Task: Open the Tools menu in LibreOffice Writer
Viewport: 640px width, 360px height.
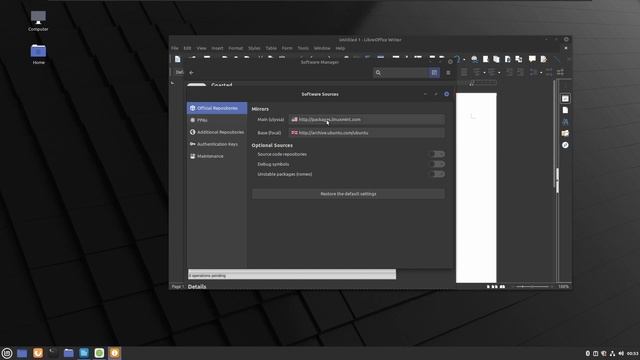Action: point(303,48)
